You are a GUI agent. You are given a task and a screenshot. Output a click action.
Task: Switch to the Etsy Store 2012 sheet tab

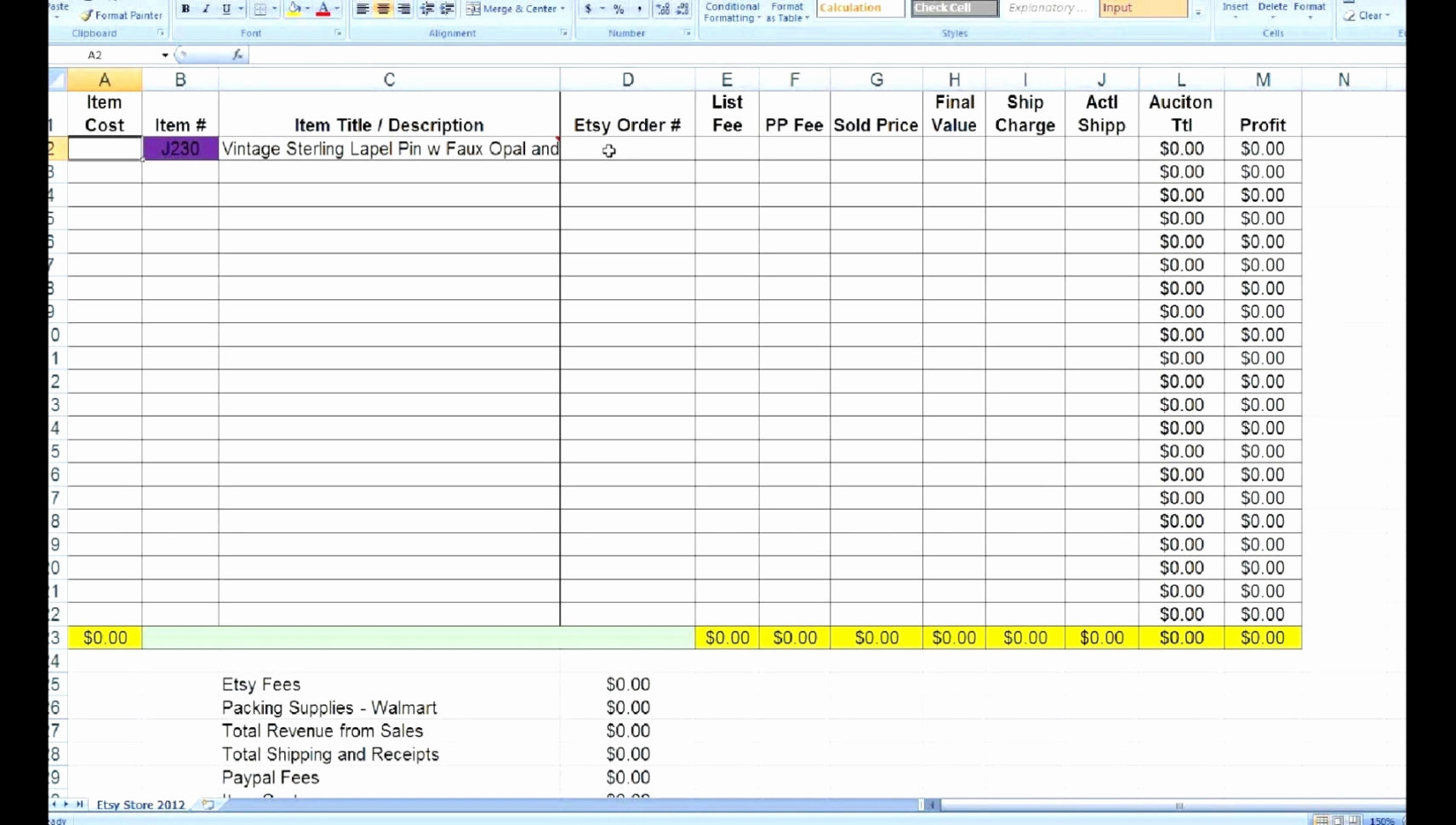click(x=140, y=805)
